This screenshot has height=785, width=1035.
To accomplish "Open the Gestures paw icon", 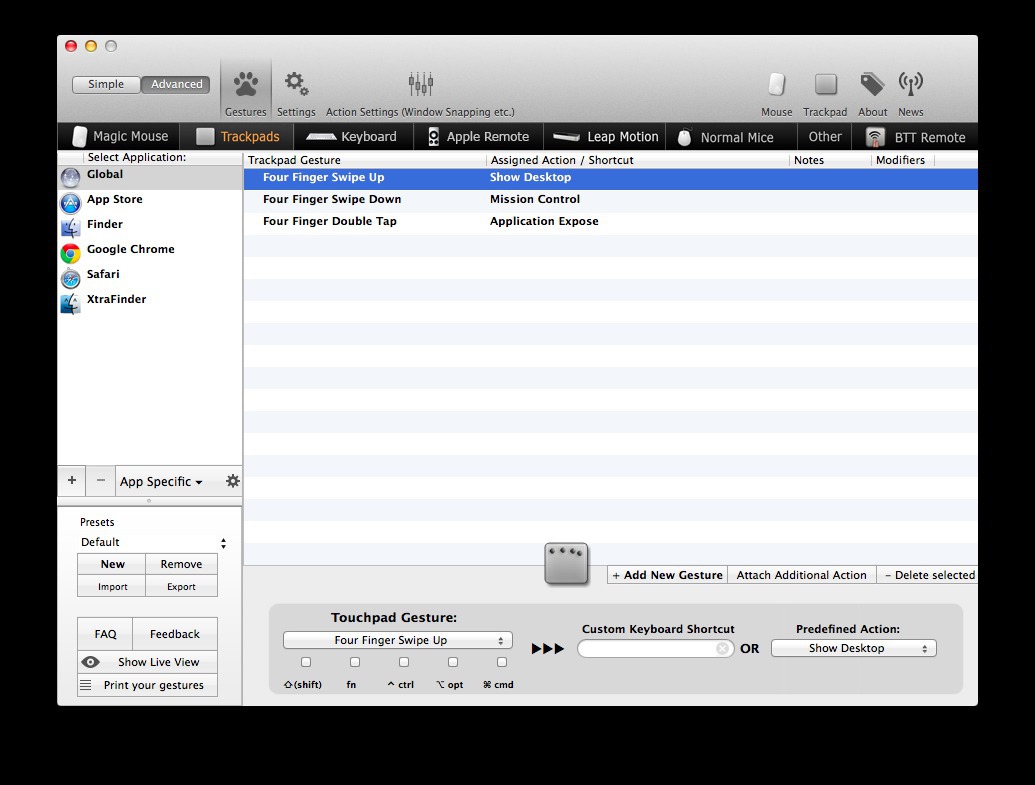I will coord(246,85).
